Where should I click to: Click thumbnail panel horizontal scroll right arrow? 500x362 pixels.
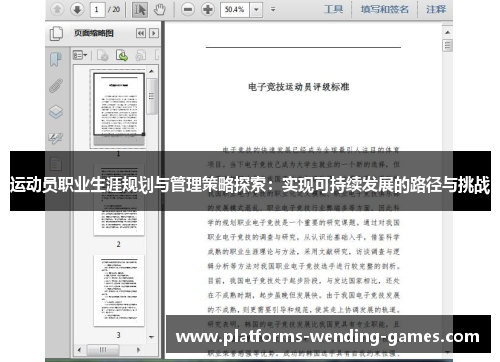click(x=138, y=350)
